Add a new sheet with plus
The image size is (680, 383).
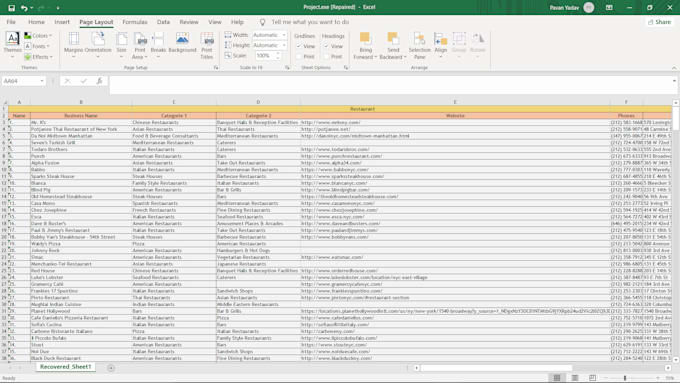click(x=111, y=368)
